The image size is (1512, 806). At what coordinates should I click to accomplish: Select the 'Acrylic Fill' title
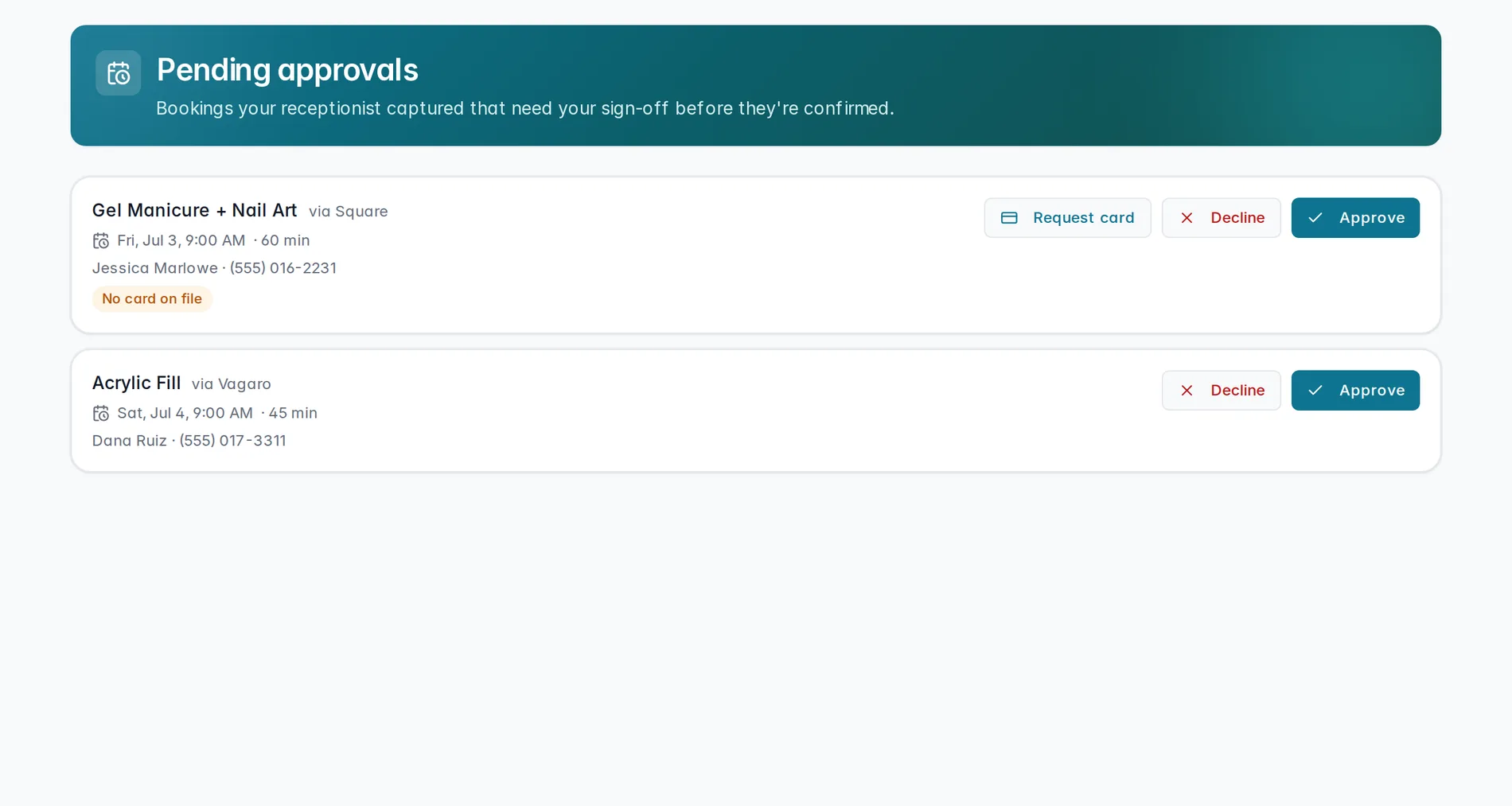136,383
